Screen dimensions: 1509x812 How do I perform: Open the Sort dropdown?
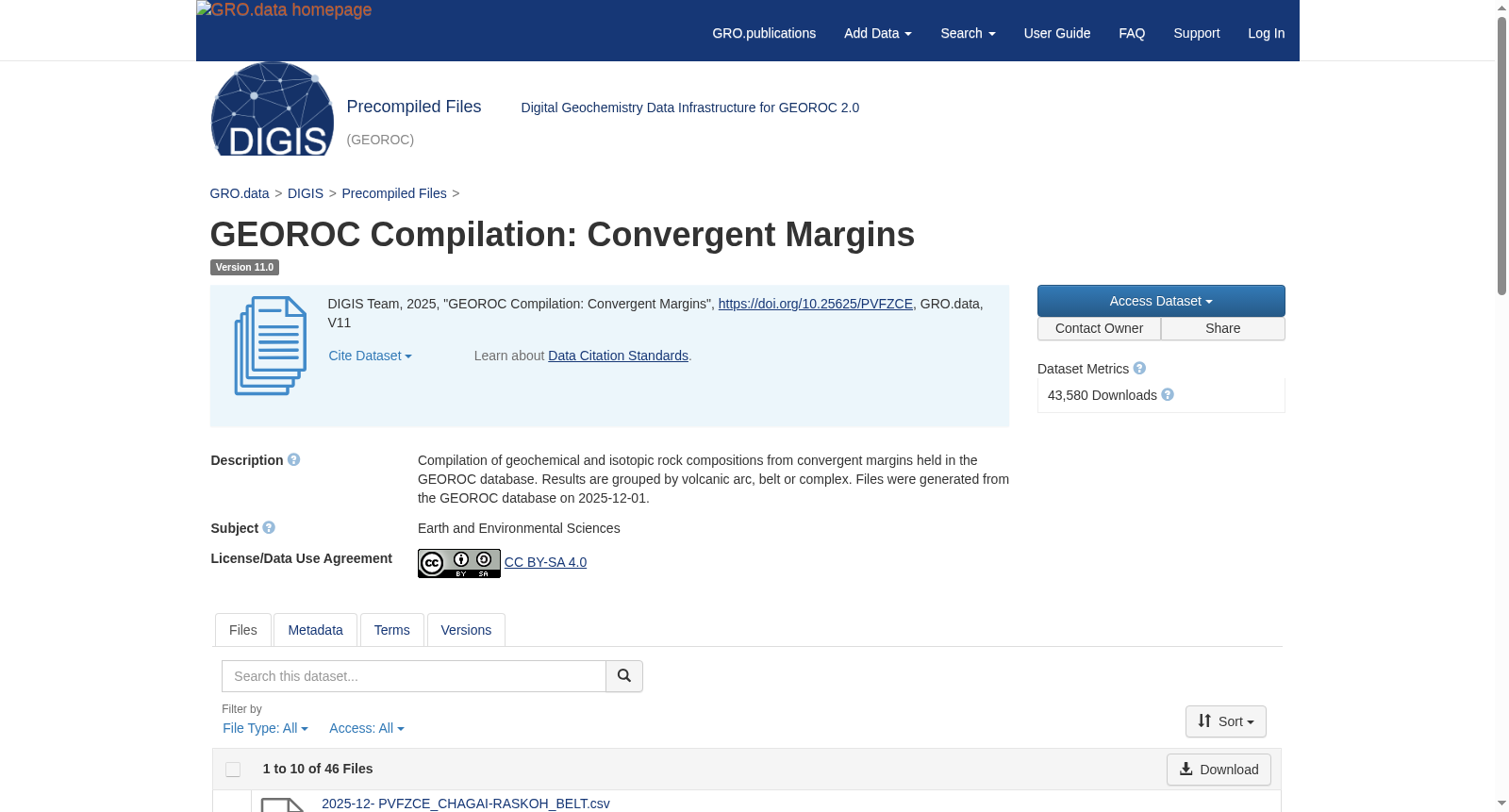point(1226,721)
